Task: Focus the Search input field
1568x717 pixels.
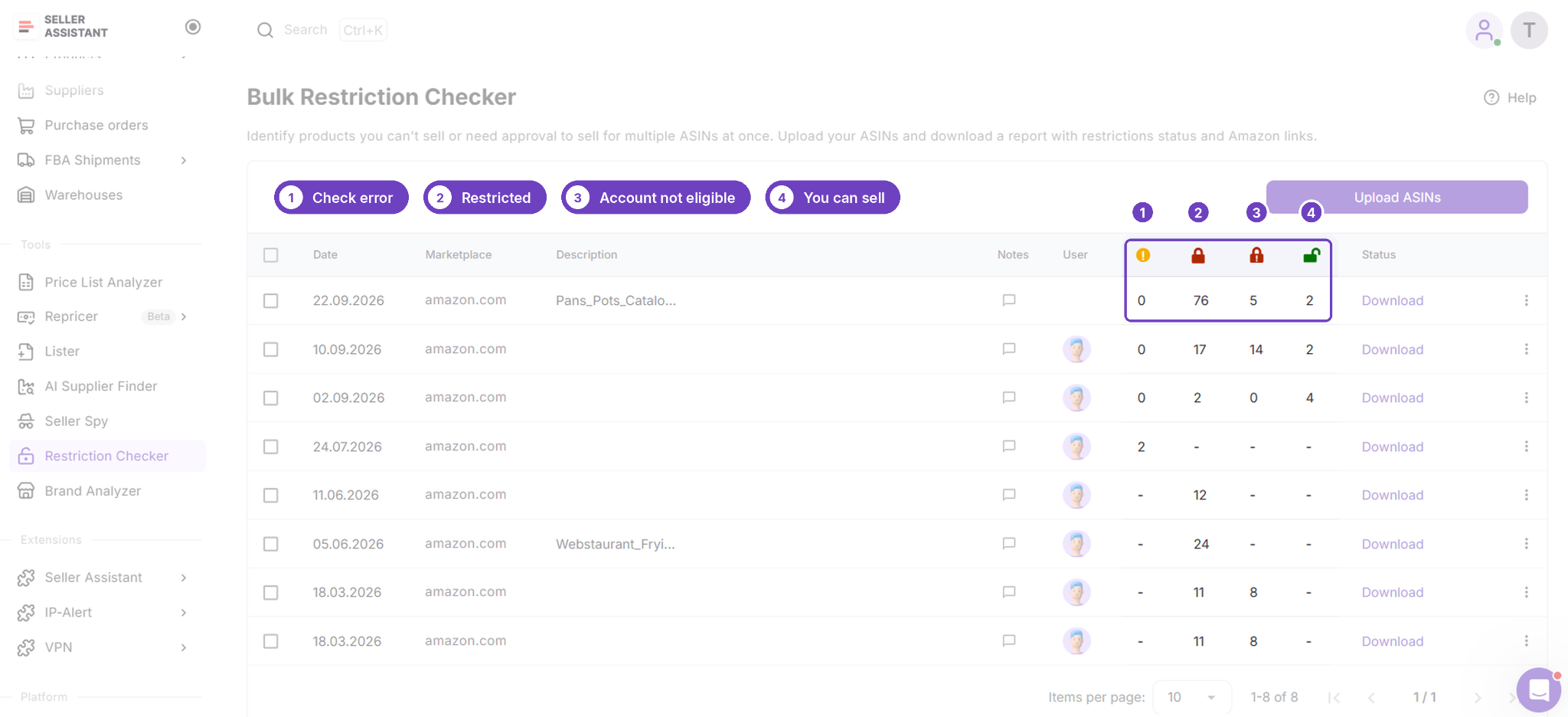Action: [305, 30]
